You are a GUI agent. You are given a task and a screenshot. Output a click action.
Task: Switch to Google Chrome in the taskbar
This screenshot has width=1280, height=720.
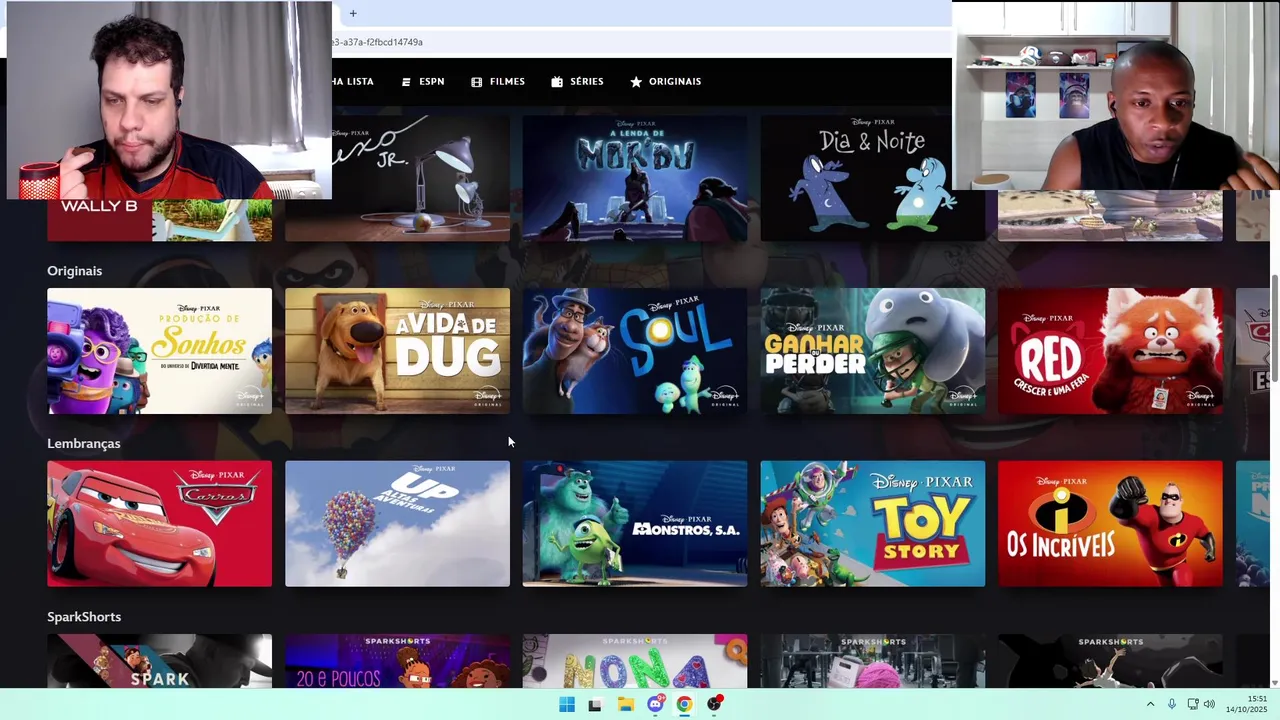684,704
